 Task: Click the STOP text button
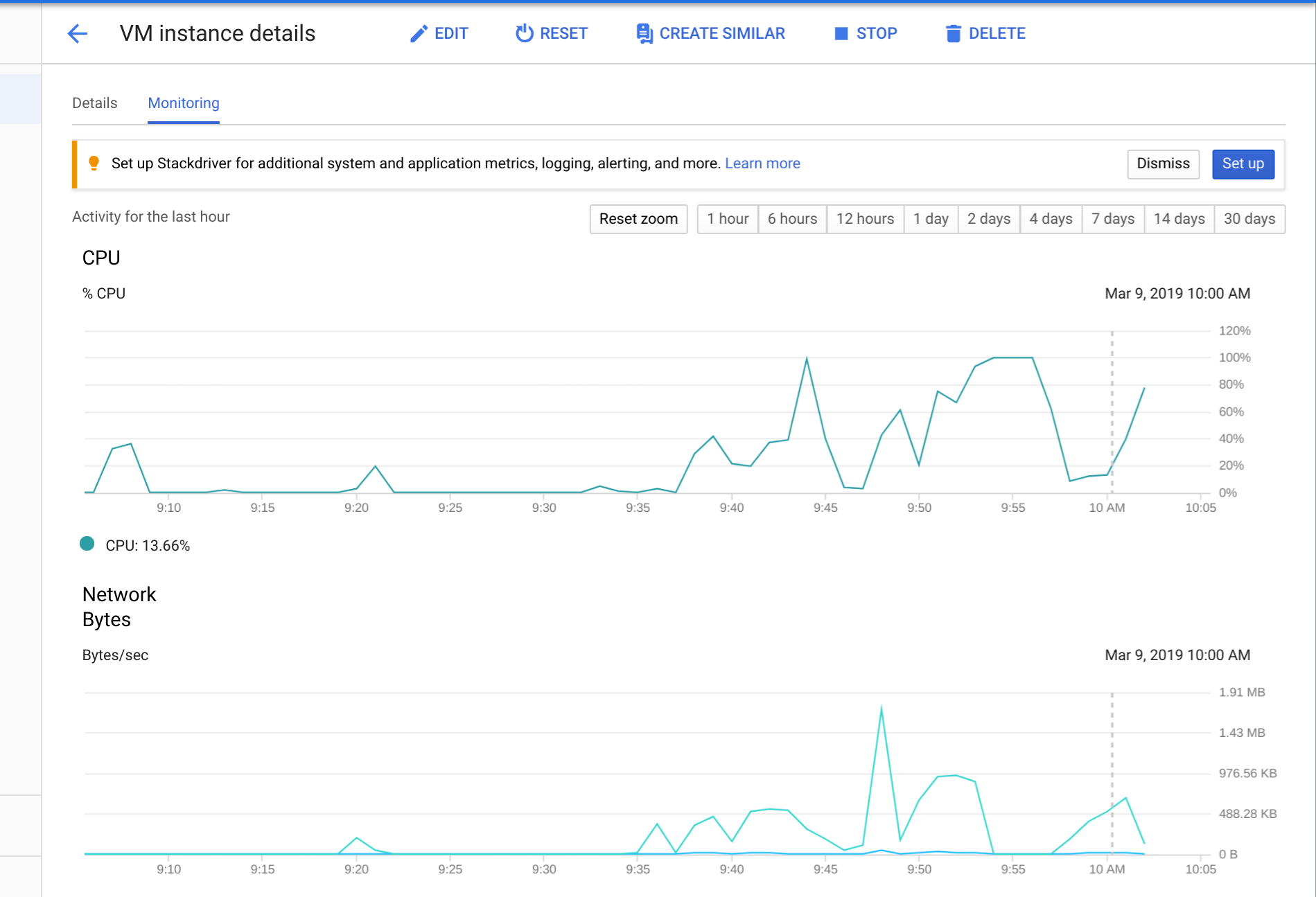coord(877,33)
